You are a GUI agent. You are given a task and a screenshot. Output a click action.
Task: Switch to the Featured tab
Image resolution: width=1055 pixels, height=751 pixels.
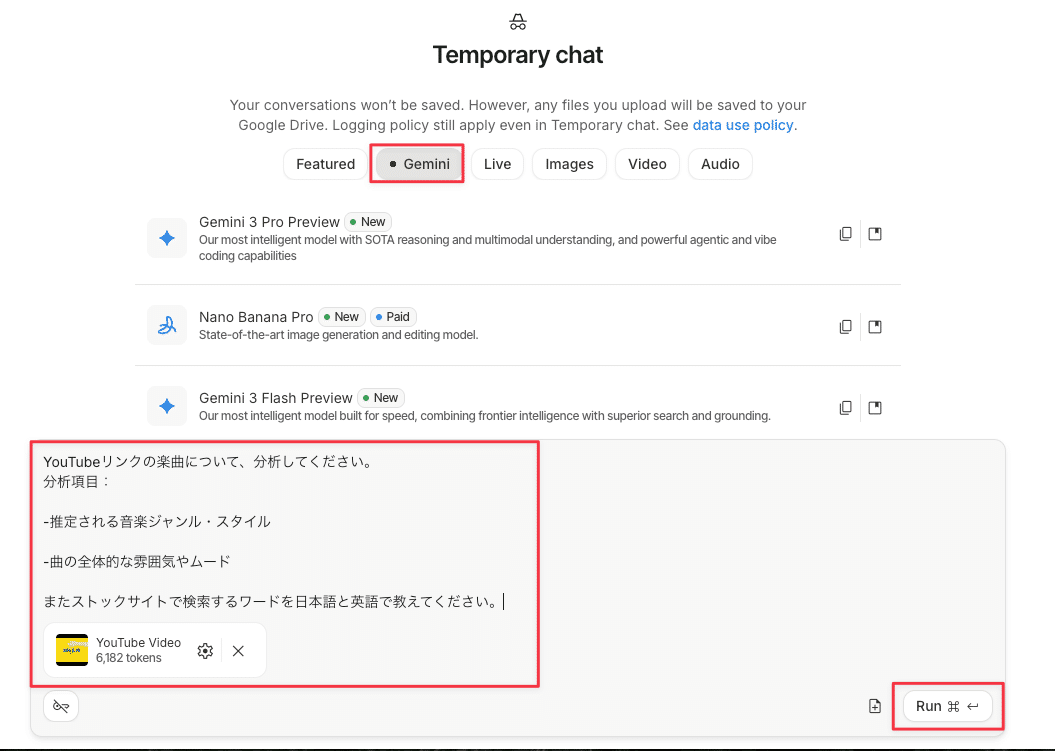pyautogui.click(x=324, y=163)
